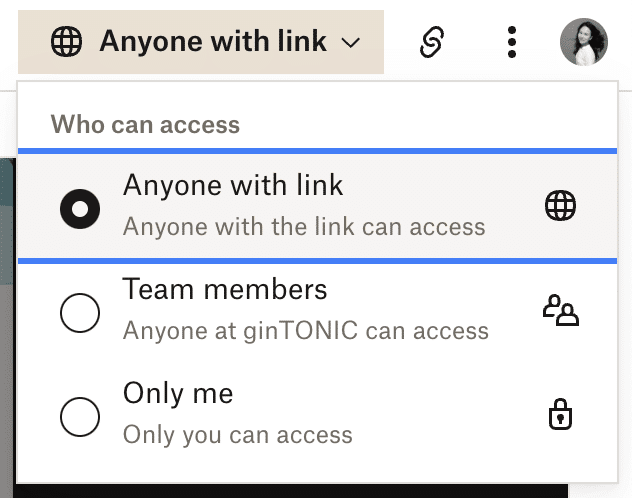
Task: Click the globe icon in Anyone with link row
Action: pos(560,206)
